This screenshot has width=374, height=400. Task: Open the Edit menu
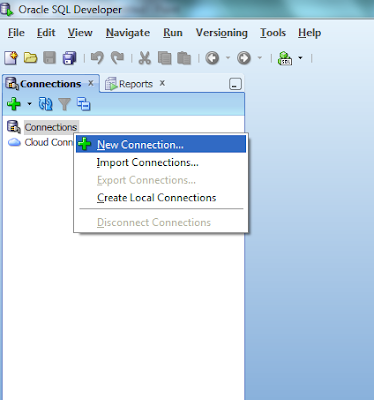(46, 33)
